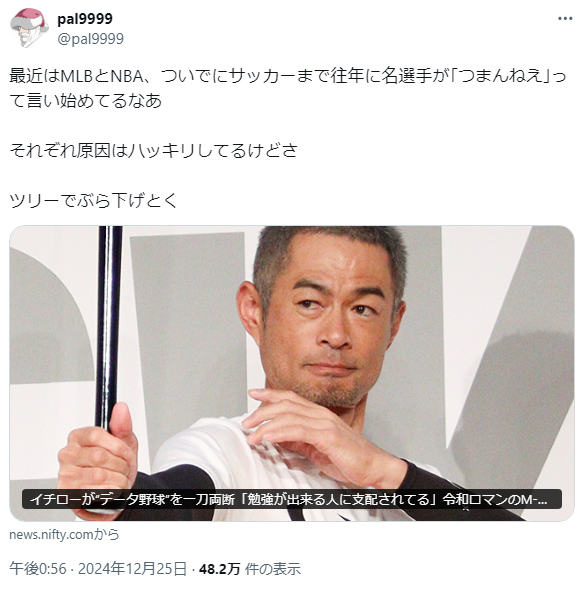The height and width of the screenshot is (592, 585).
Task: Click the 2024年12月25日 date
Action: [132, 568]
